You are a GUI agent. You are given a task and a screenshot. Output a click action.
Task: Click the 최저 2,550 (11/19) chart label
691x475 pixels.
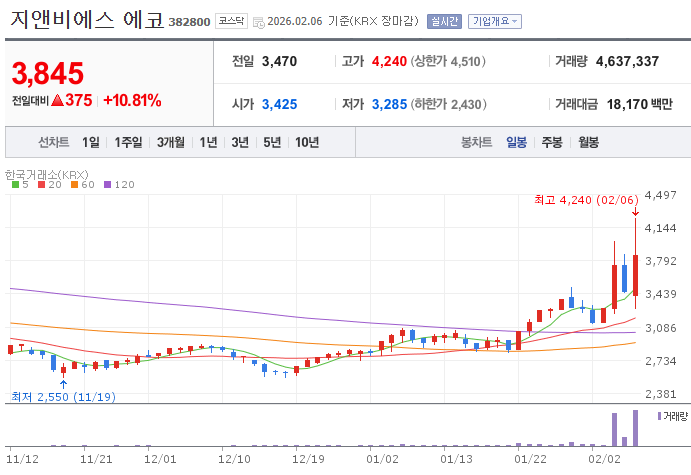coord(63,397)
